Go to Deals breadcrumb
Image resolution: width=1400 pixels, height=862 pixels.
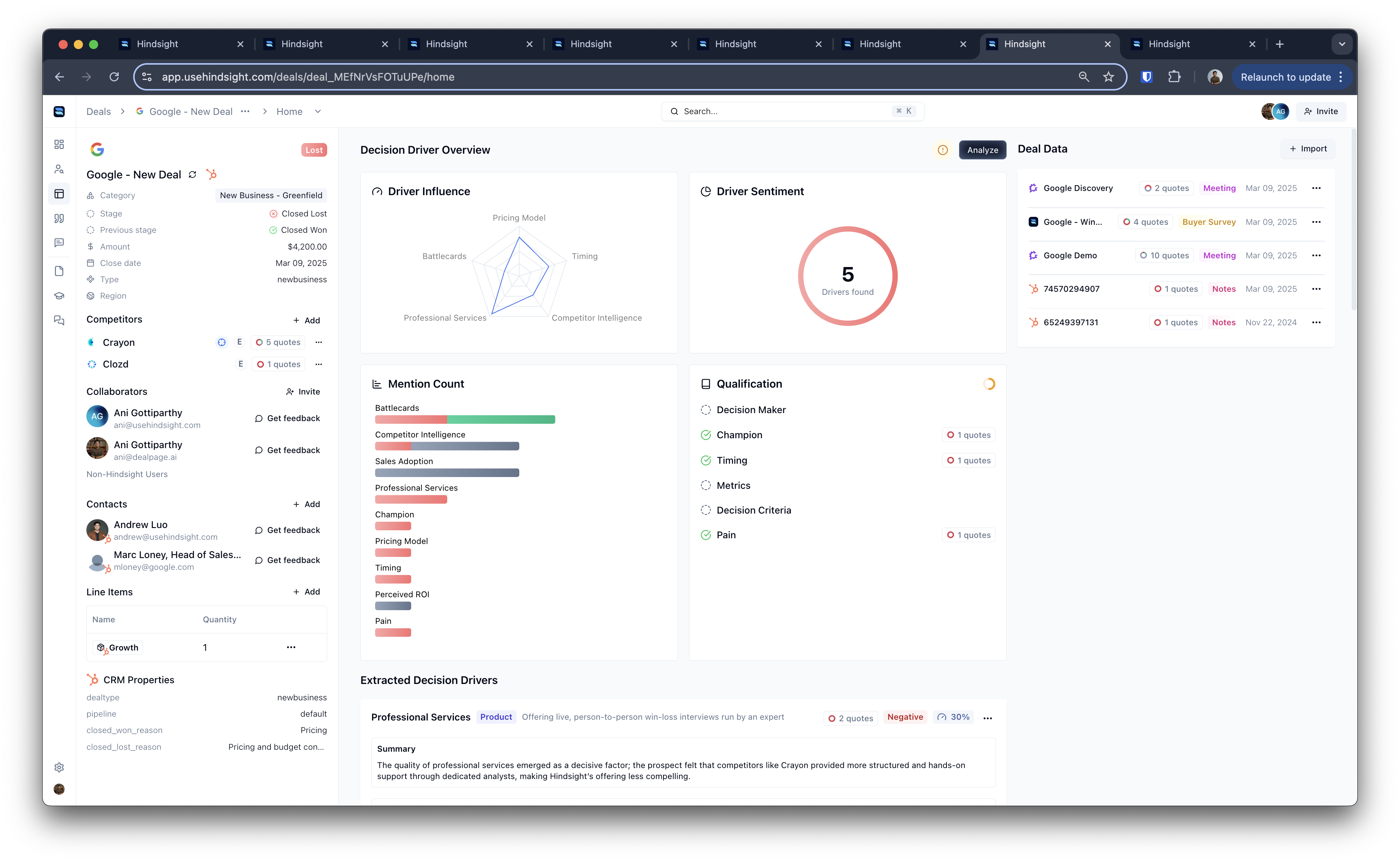pyautogui.click(x=99, y=112)
